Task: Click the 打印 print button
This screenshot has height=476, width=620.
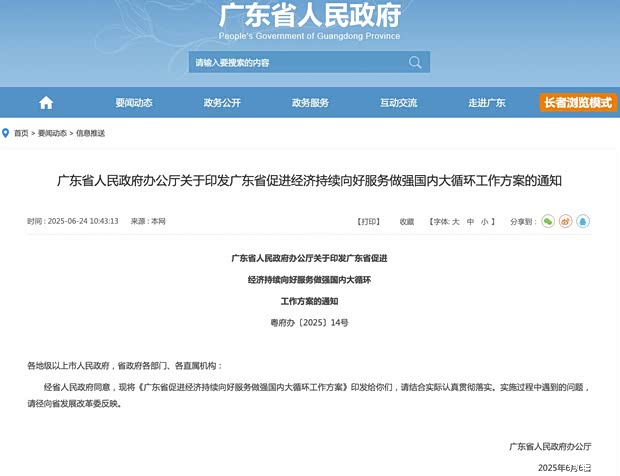Action: tap(369, 221)
